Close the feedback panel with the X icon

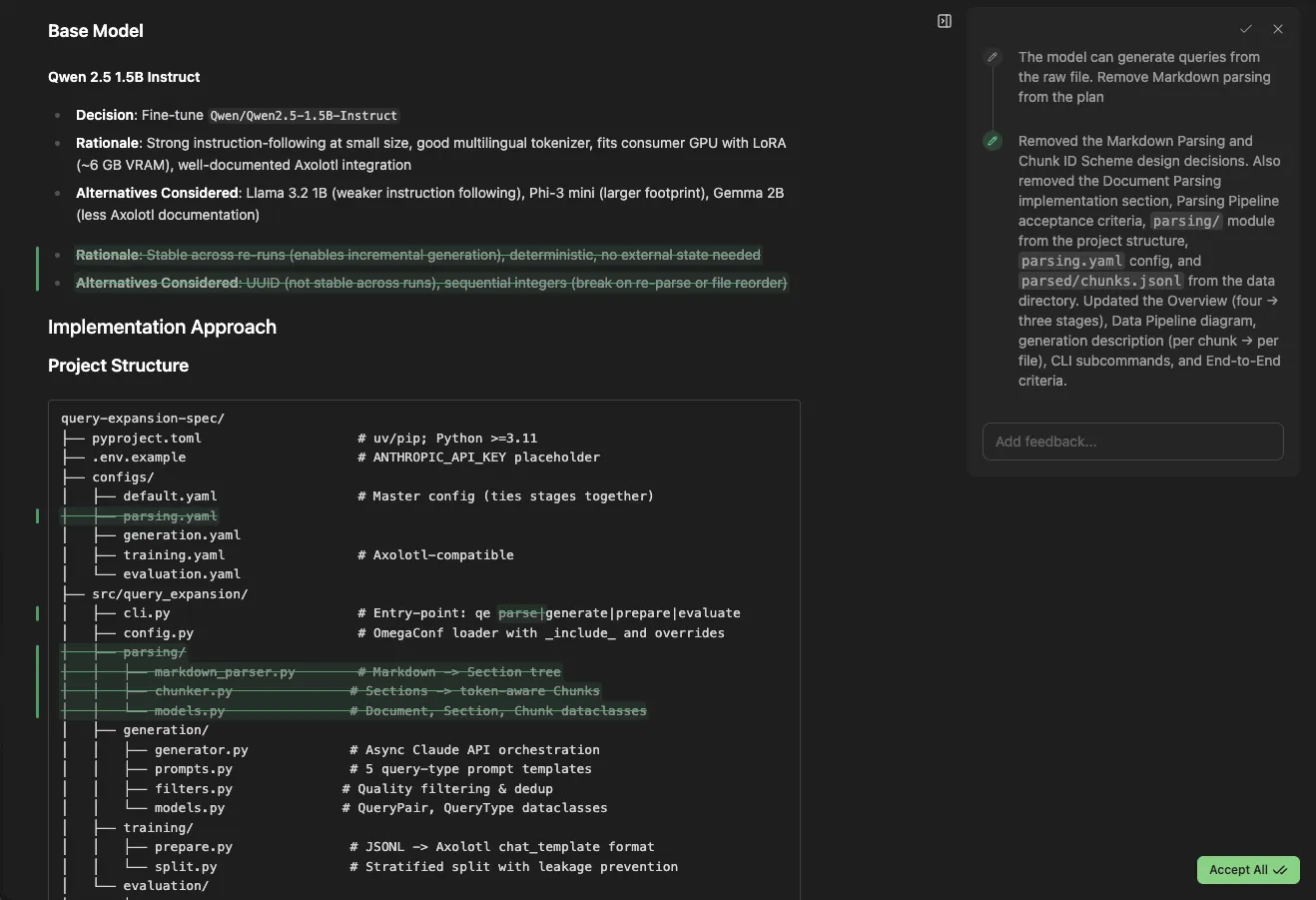point(1278,29)
